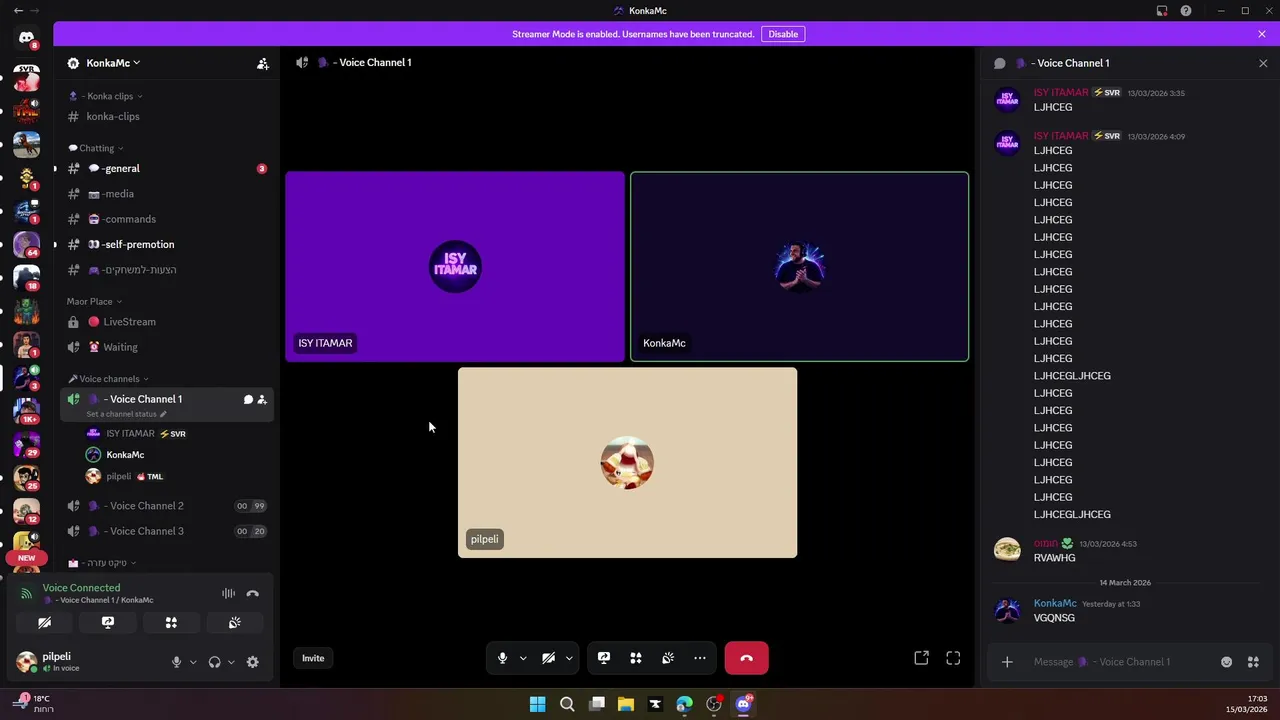Toggle camera in the call control bar
This screenshot has width=1280, height=720.
point(548,658)
